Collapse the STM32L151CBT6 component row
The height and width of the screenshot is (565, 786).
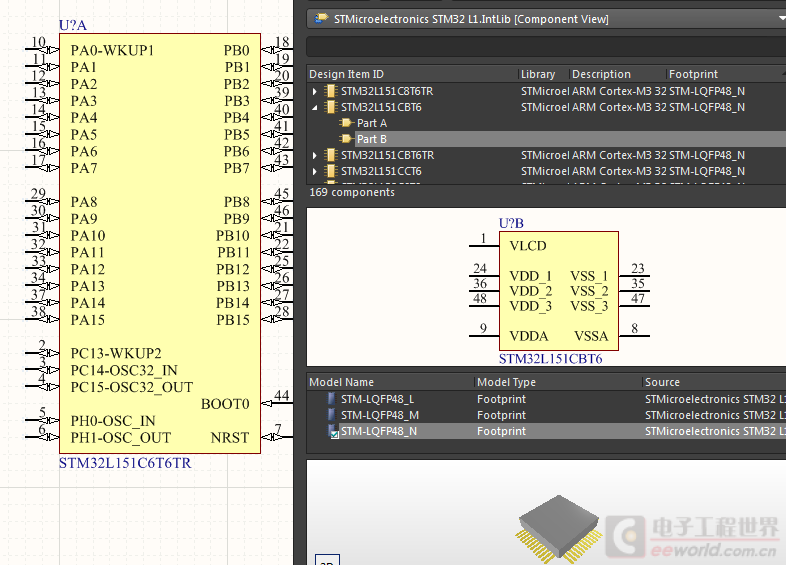click(x=314, y=107)
